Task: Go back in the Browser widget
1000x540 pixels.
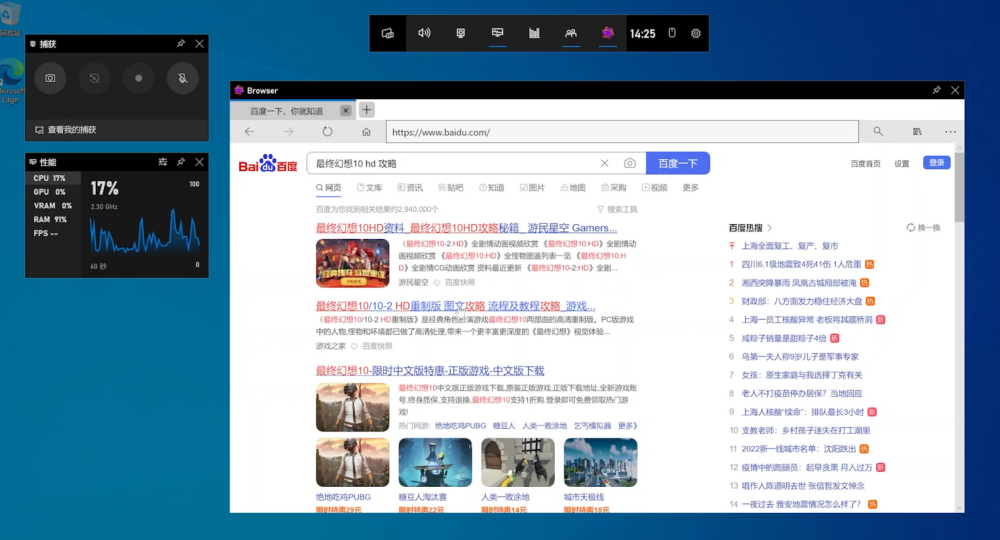Action: tap(249, 131)
